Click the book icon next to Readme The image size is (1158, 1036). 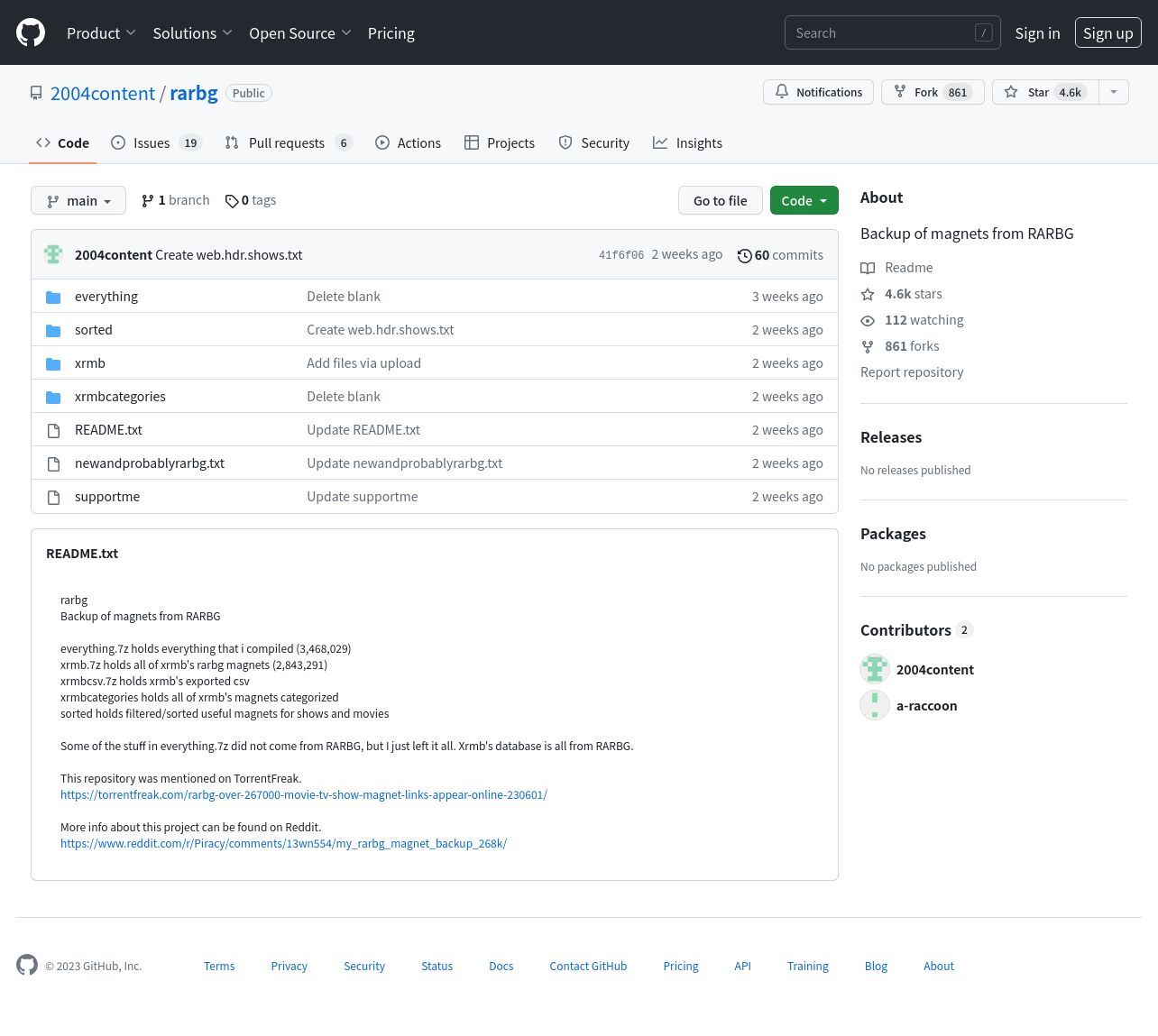(x=868, y=268)
